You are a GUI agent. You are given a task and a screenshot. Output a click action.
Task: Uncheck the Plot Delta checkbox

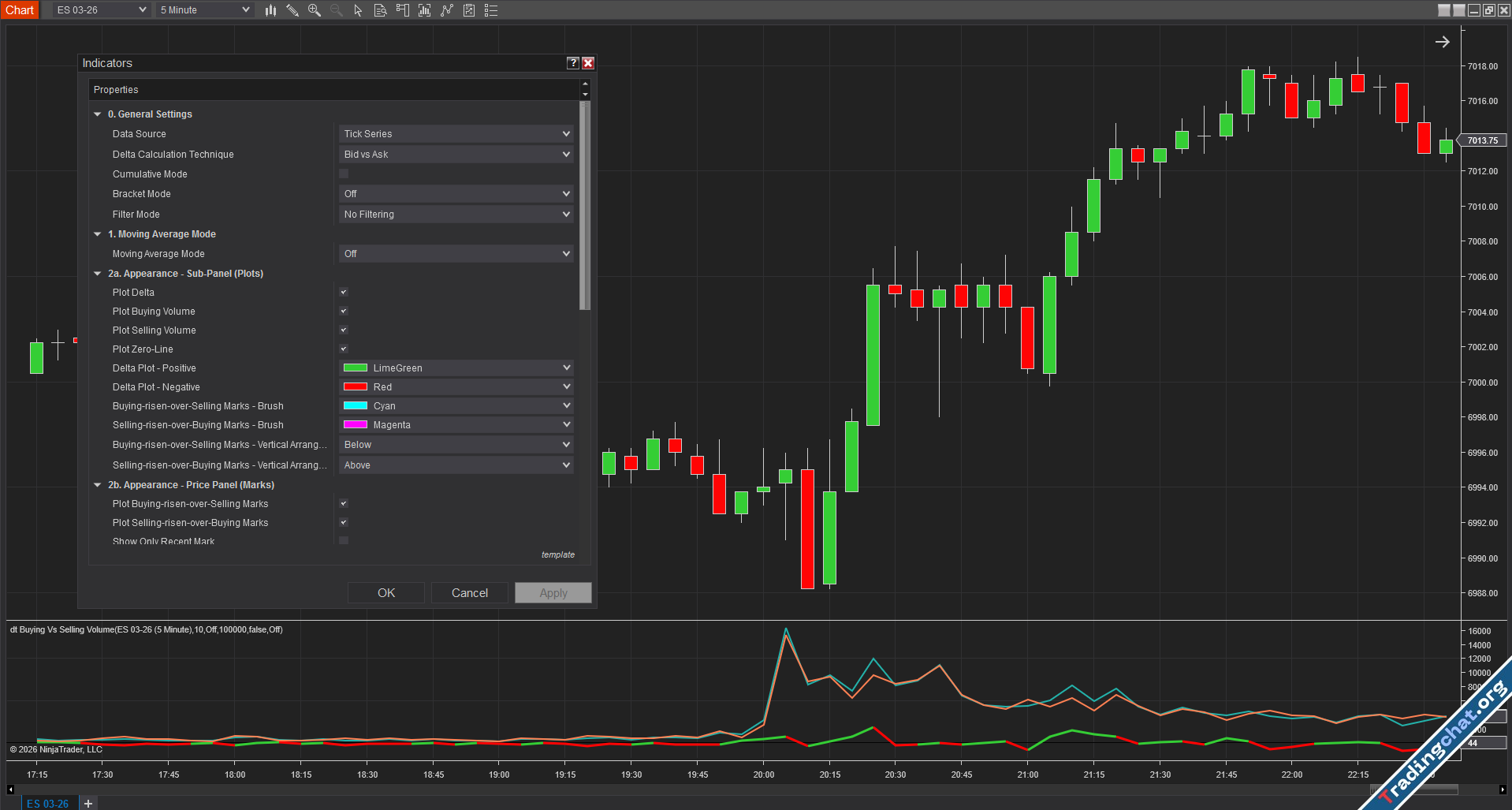pos(344,293)
